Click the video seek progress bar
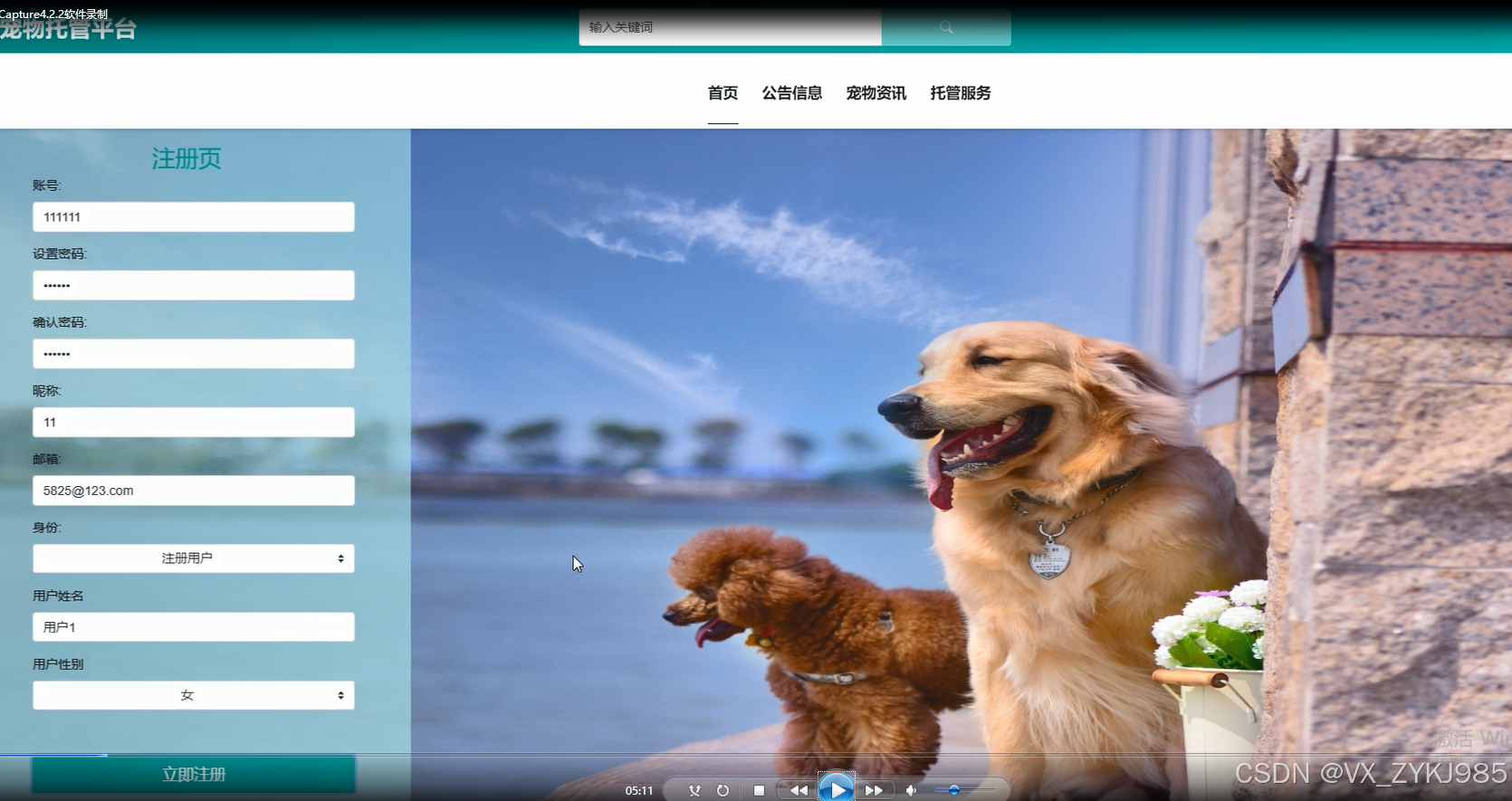Screen dimensions: 1512x801 756,754
